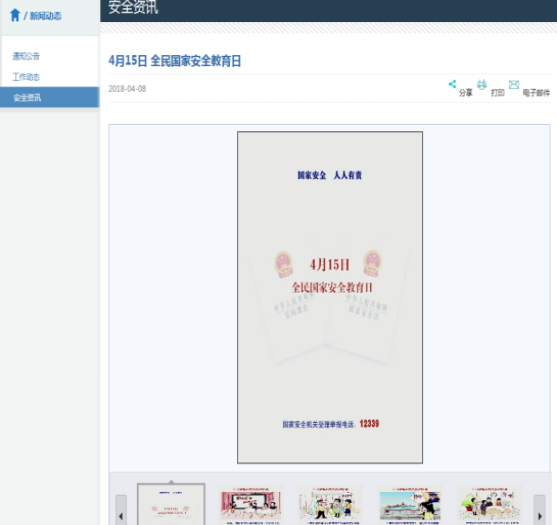Image resolution: width=557 pixels, height=525 pixels.
Task: Open 通知公告 sidebar item
Action: tap(26, 56)
